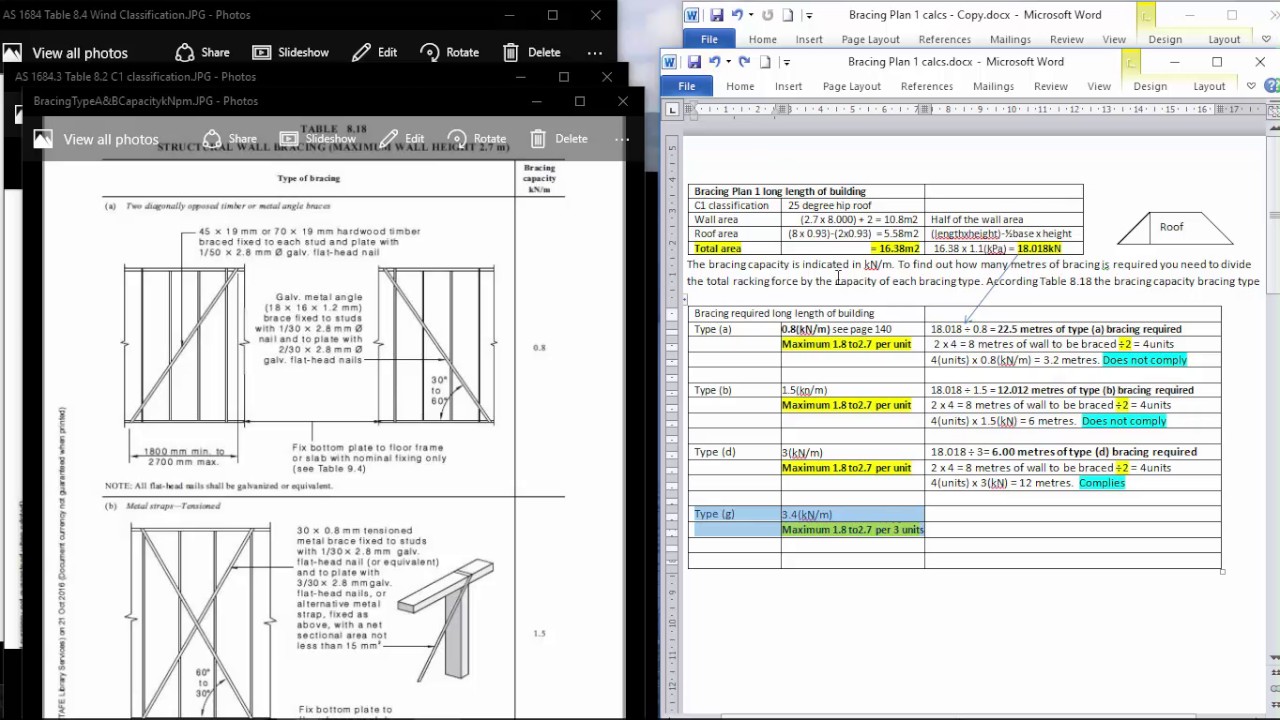Click the 'Does not comply' text for Type (a)

pyautogui.click(x=1144, y=360)
